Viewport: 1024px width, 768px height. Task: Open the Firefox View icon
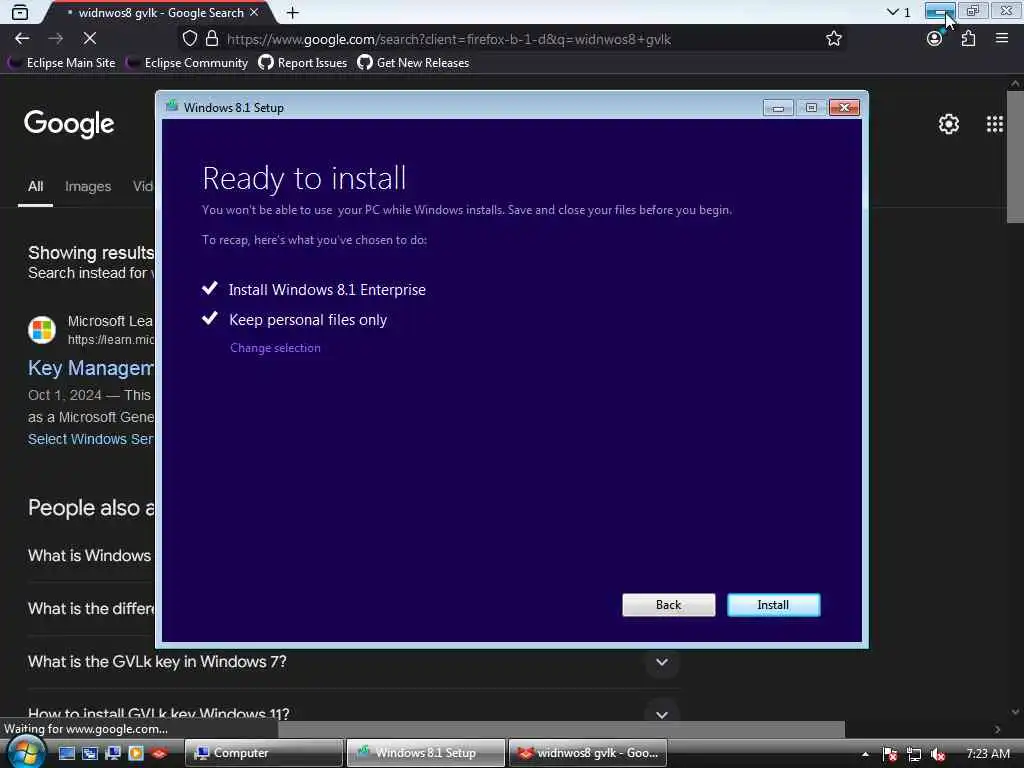(20, 12)
